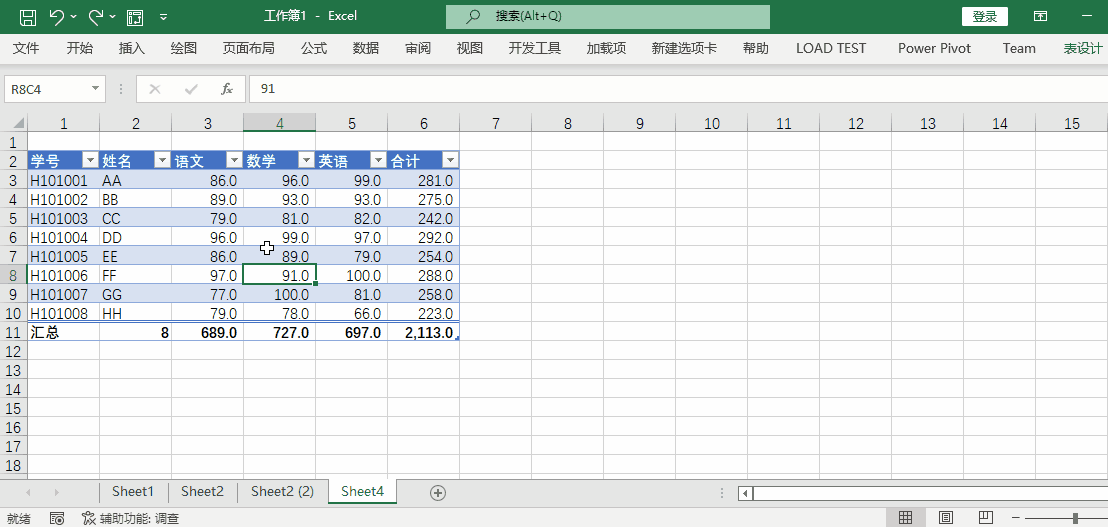Open the undo history dropdown arrow

point(73,17)
